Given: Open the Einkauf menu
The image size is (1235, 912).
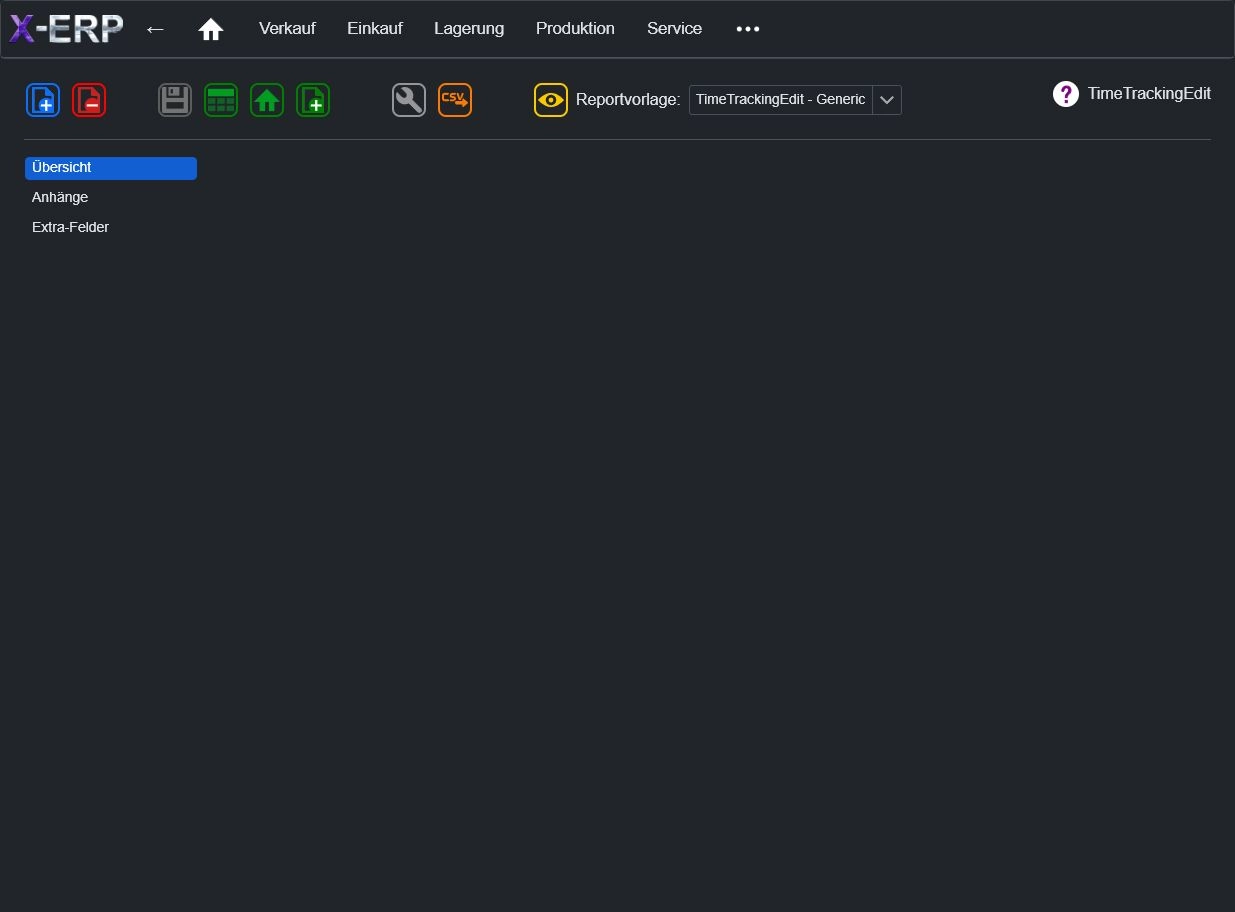Looking at the screenshot, I should coord(375,29).
